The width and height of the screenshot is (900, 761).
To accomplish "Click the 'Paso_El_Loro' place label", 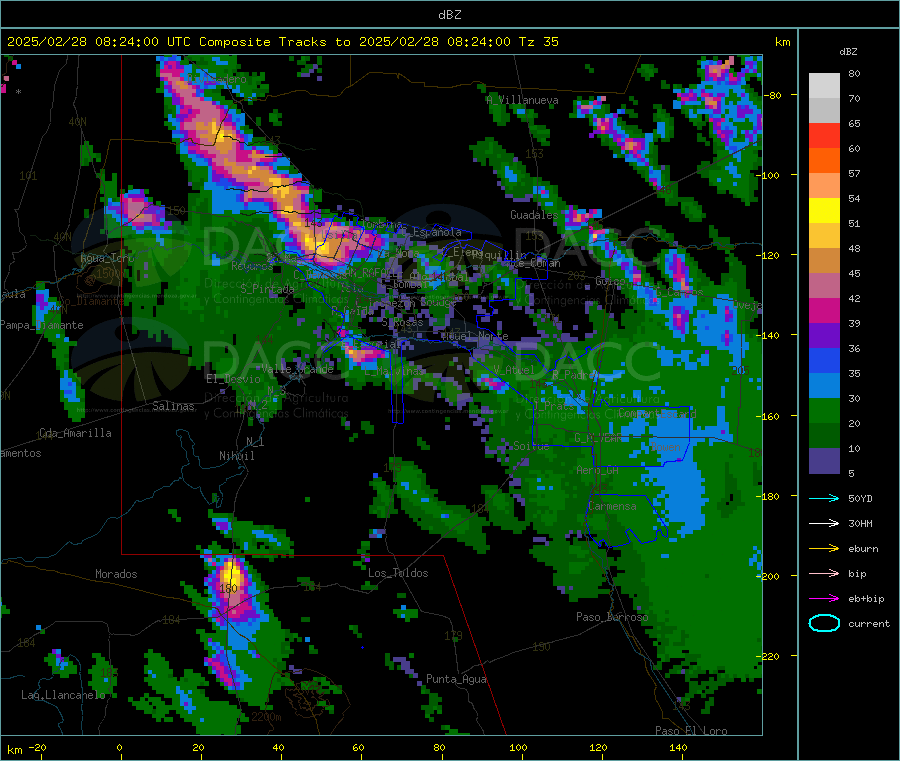I will point(691,731).
